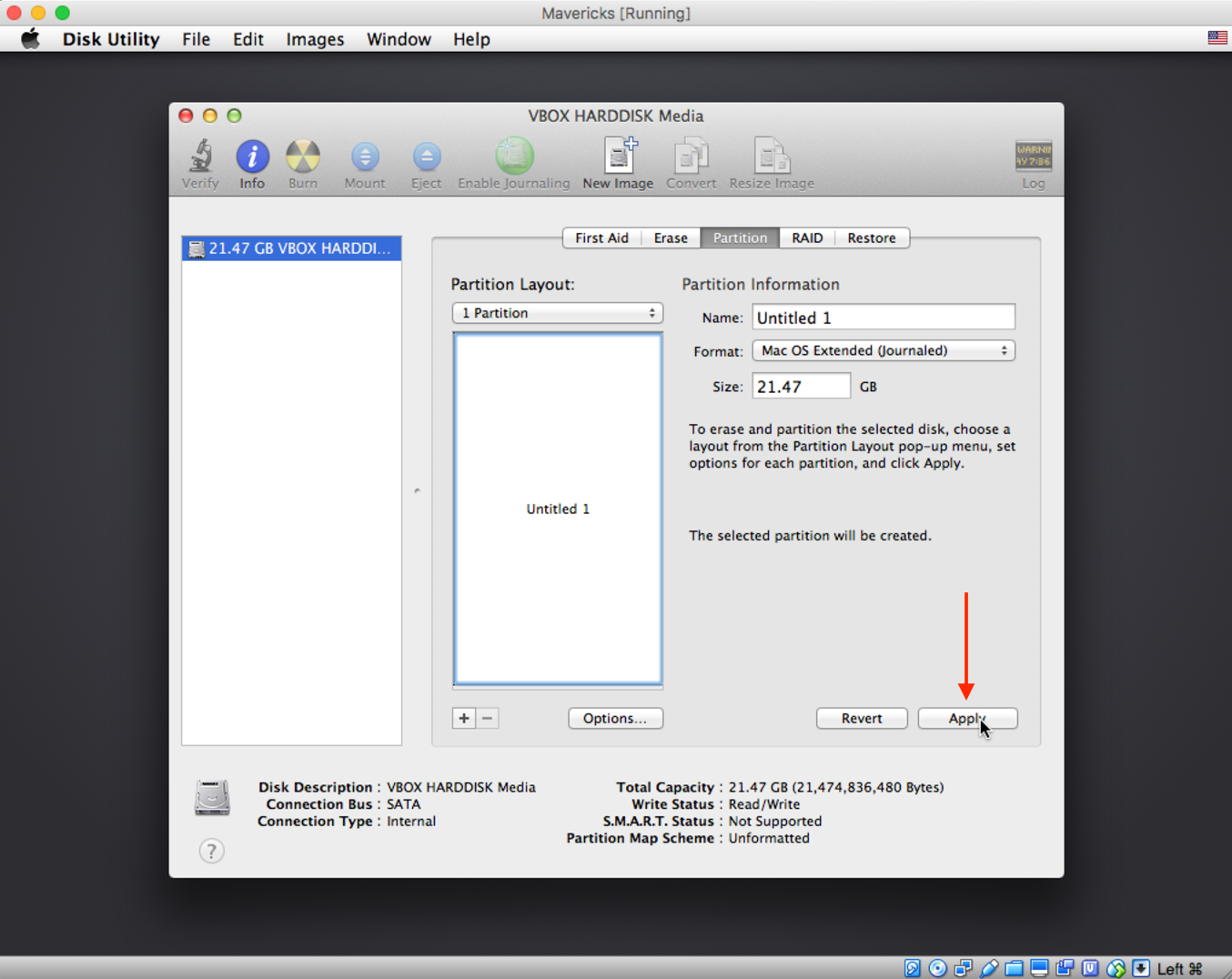Click the help question mark button

tap(211, 851)
